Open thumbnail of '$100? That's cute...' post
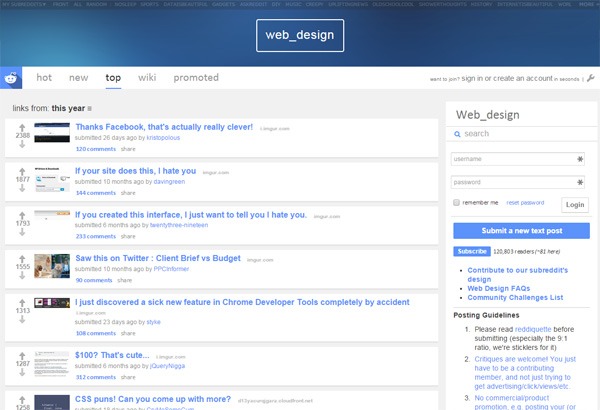Viewport: 600px width, 410px height. (52, 364)
